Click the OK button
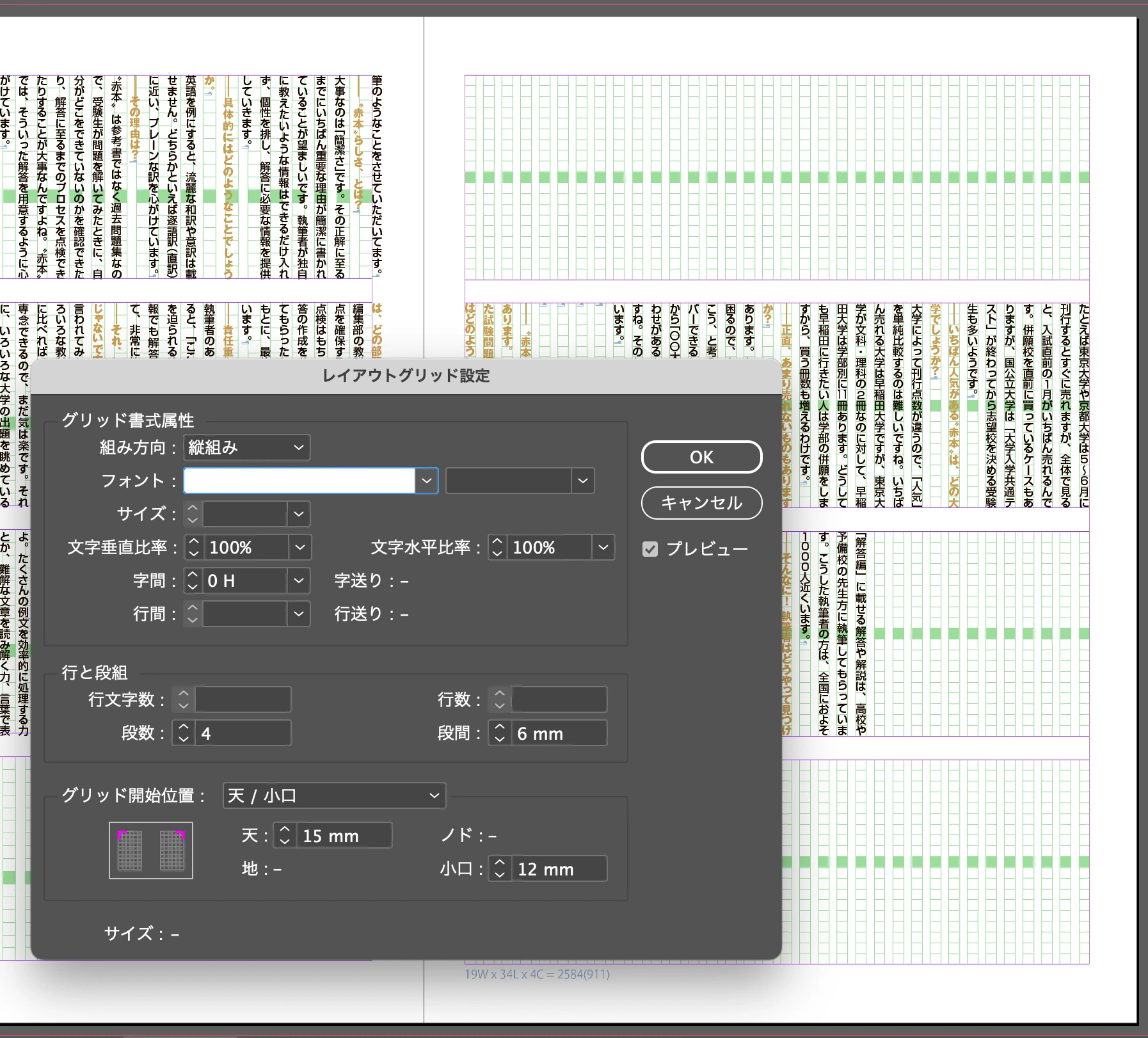This screenshot has width=1148, height=1038. tap(701, 457)
